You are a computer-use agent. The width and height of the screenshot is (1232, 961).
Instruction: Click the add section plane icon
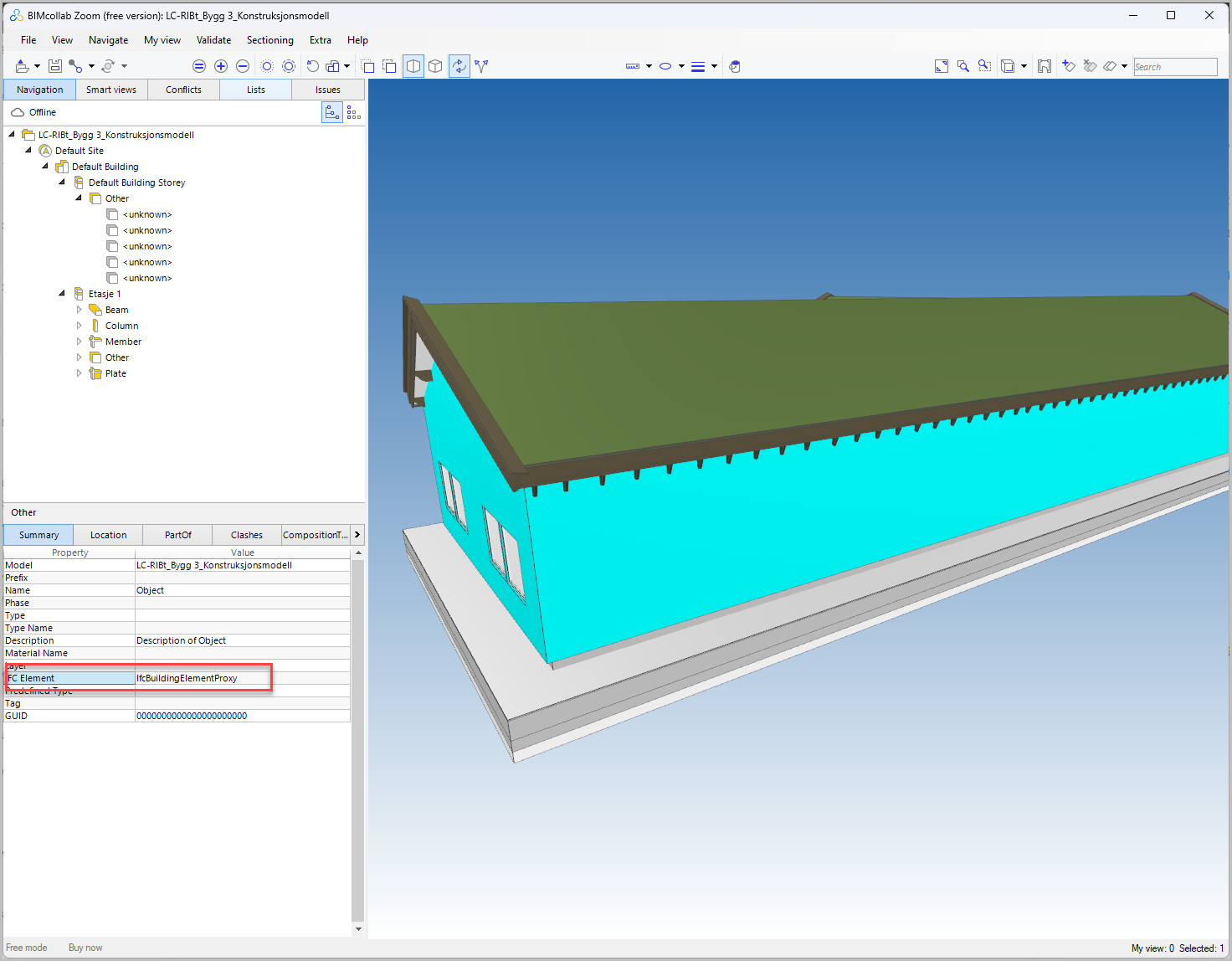(x=1068, y=66)
